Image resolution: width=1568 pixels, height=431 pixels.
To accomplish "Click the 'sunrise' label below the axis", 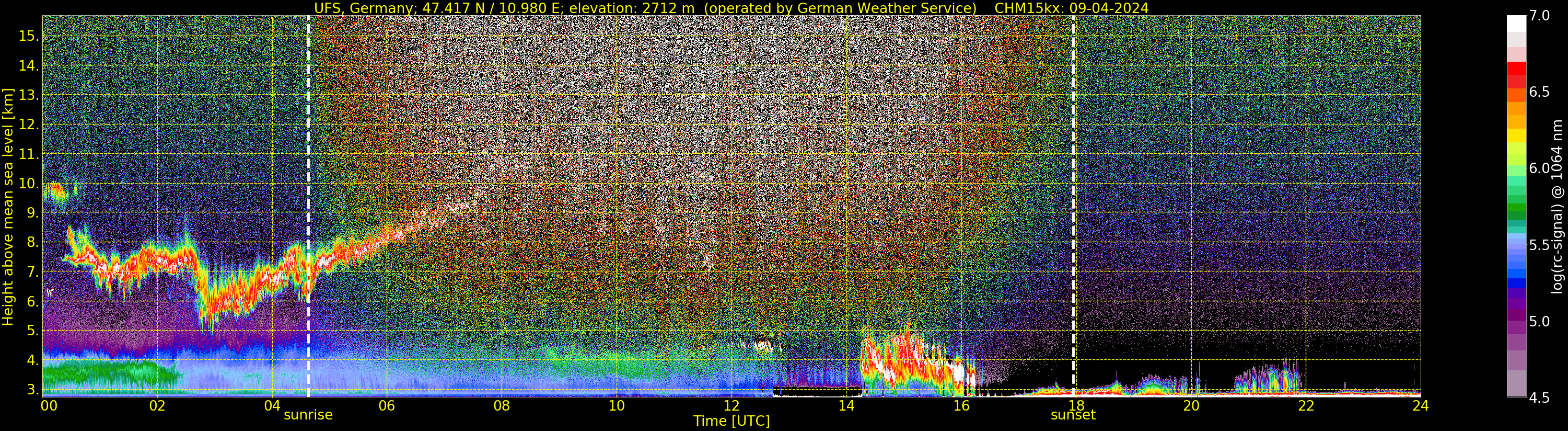I will tap(308, 415).
